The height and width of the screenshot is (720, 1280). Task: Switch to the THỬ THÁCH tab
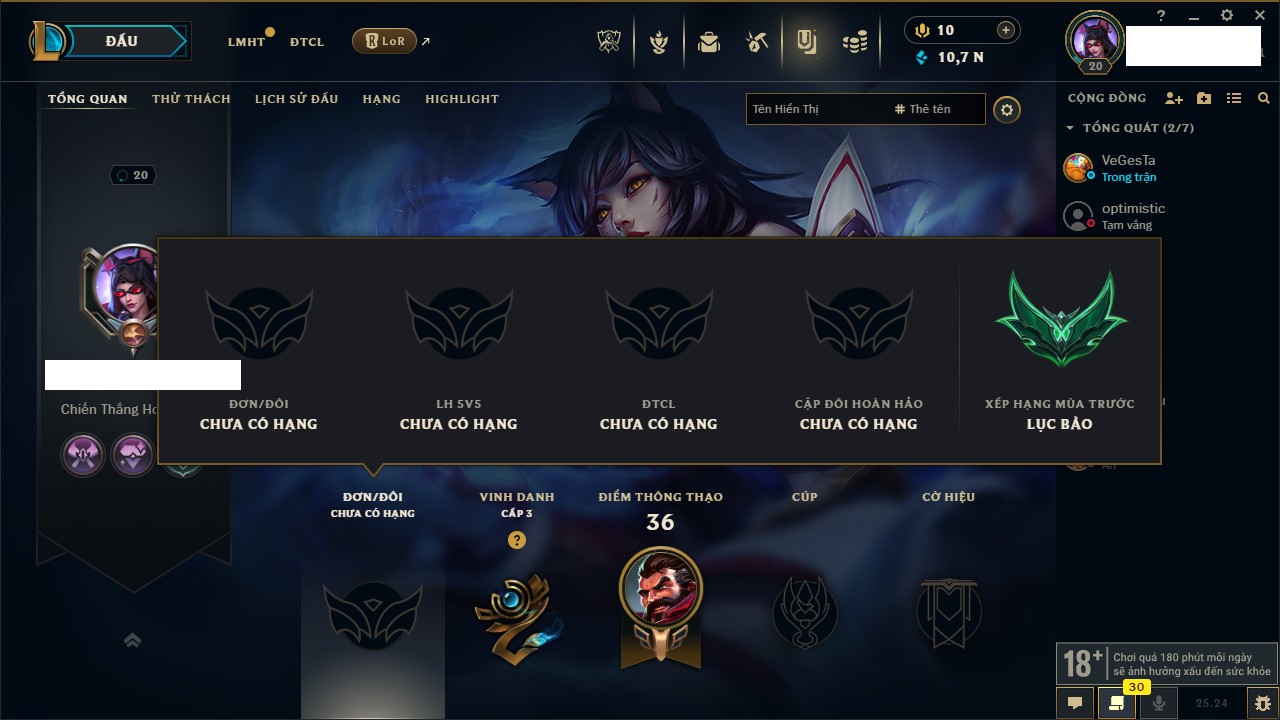(191, 99)
